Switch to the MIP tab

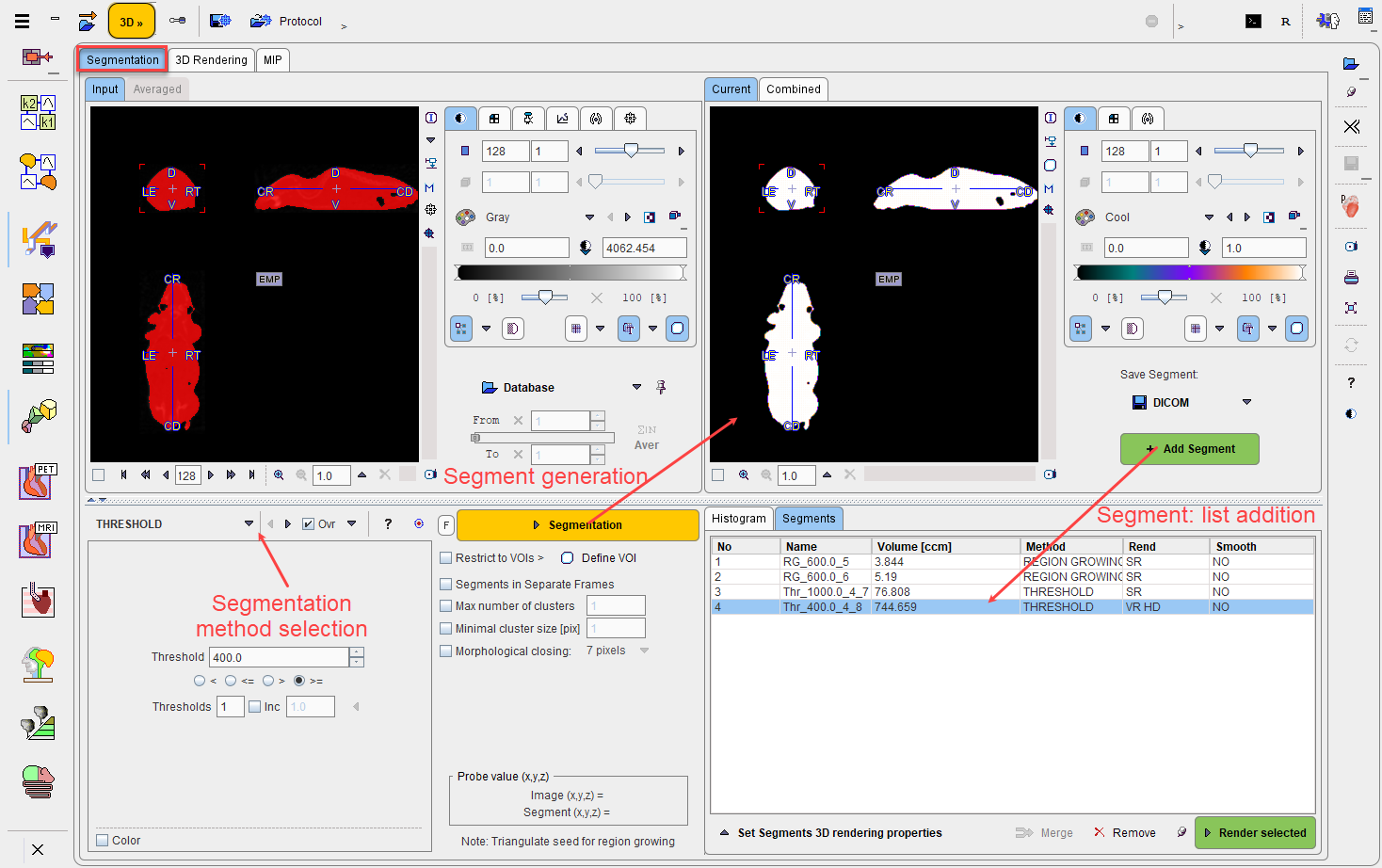[x=272, y=59]
